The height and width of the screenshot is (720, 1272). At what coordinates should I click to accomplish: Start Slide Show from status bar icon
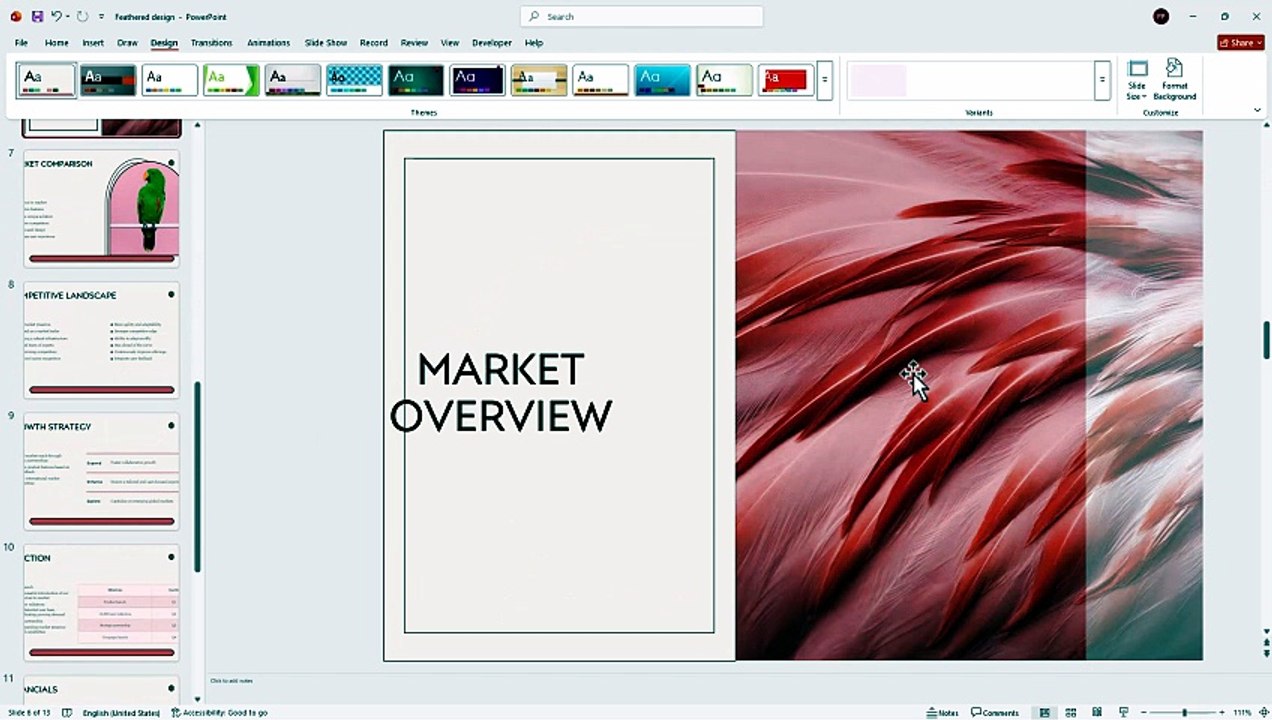(x=1123, y=713)
